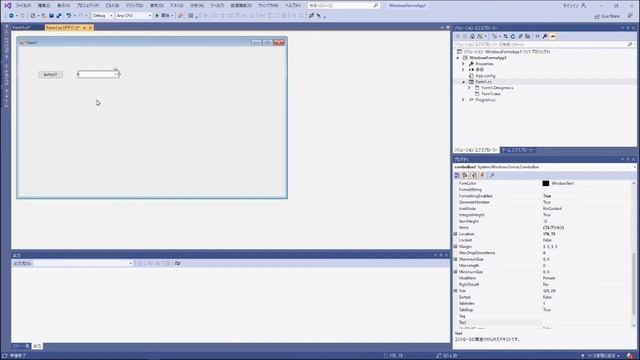The height and width of the screenshot is (360, 640).
Task: Click the sign-in account icon
Action: 583,6
